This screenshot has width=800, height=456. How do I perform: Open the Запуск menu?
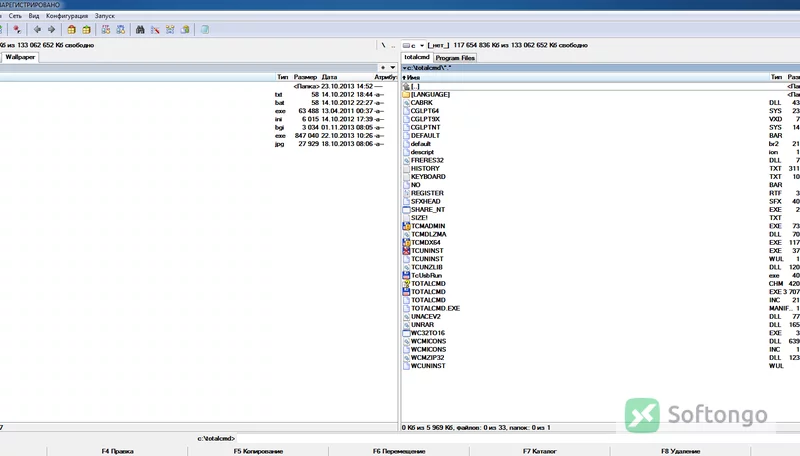pyautogui.click(x=105, y=16)
